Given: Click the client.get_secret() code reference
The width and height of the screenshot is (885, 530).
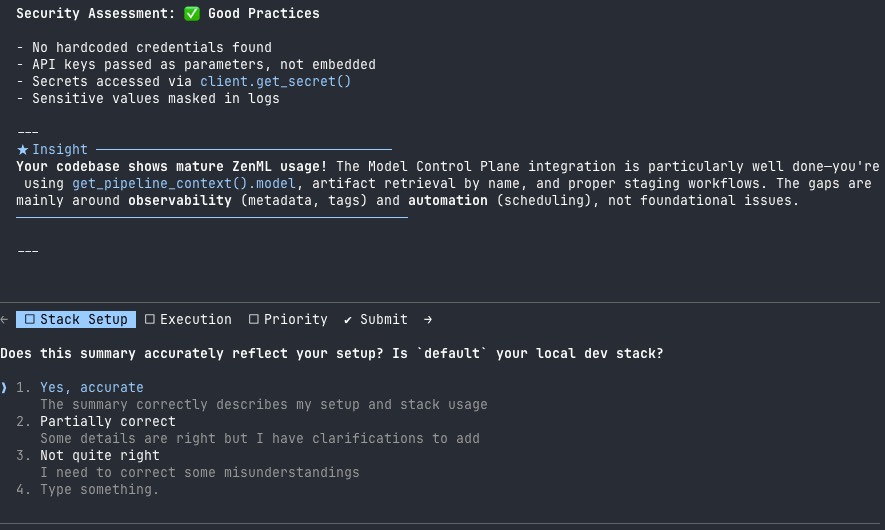Looking at the screenshot, I should click(x=275, y=81).
